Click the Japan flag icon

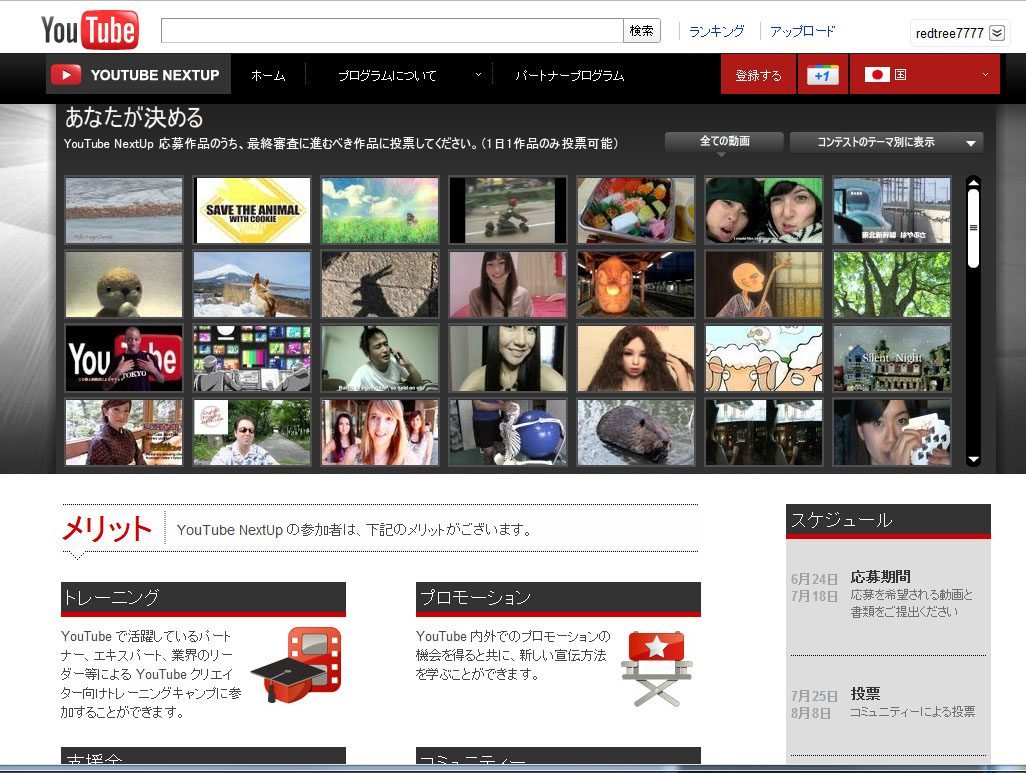coord(877,75)
